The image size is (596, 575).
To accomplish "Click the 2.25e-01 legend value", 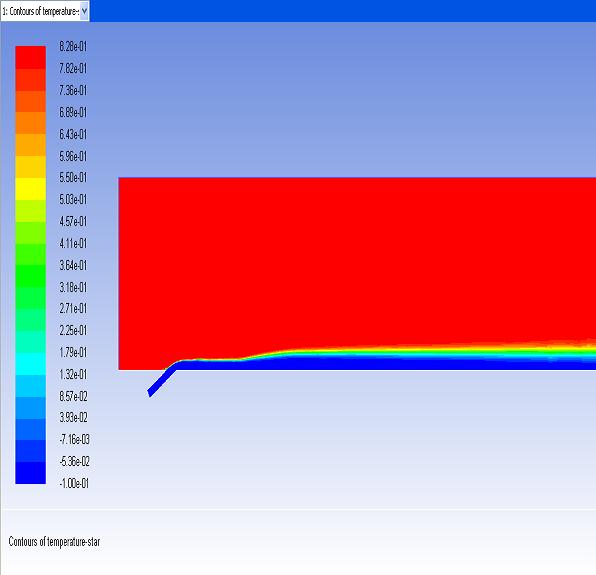I will coord(73,330).
